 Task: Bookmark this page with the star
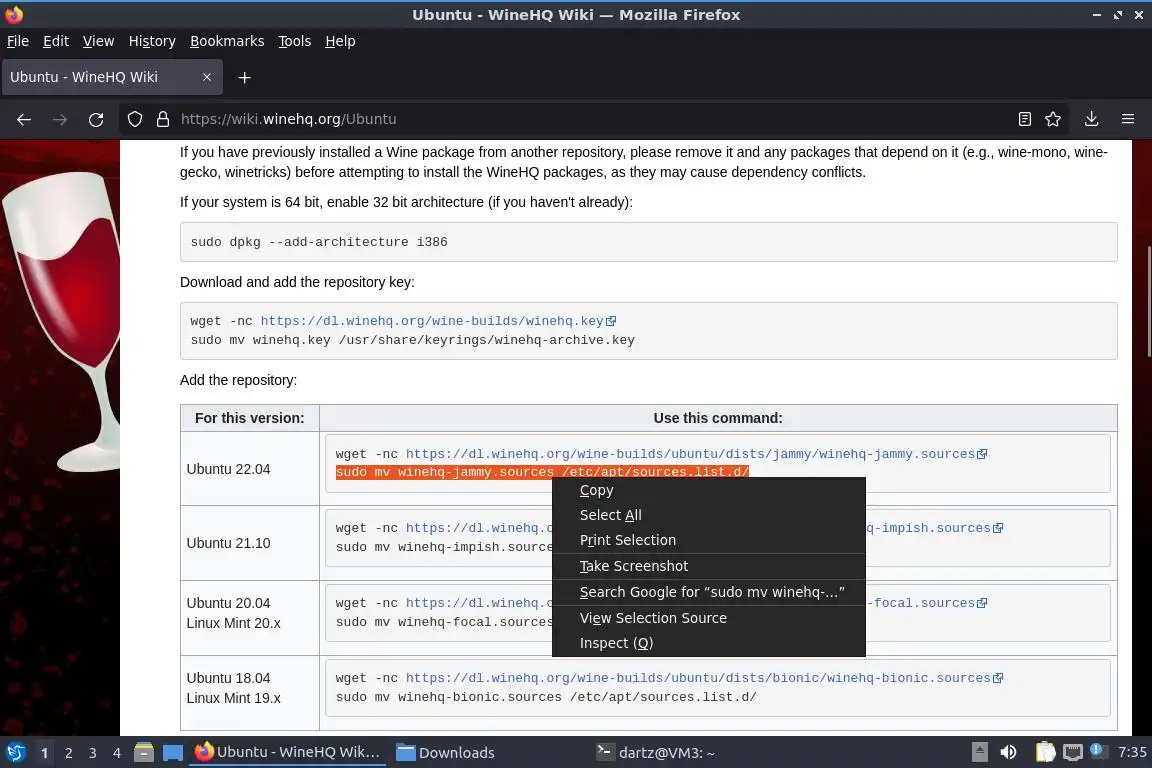click(1053, 119)
